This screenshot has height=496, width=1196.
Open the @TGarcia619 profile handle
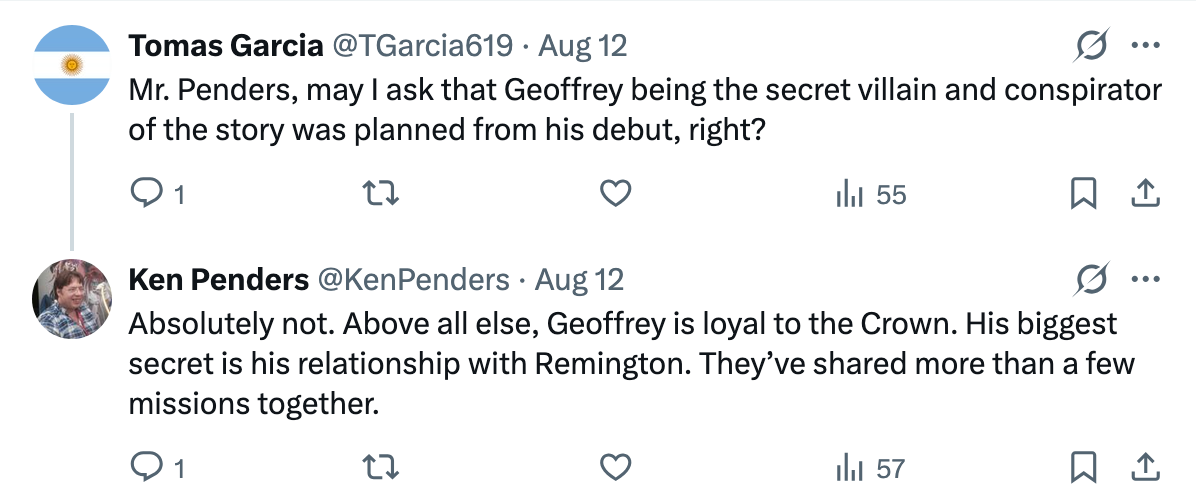pos(421,47)
